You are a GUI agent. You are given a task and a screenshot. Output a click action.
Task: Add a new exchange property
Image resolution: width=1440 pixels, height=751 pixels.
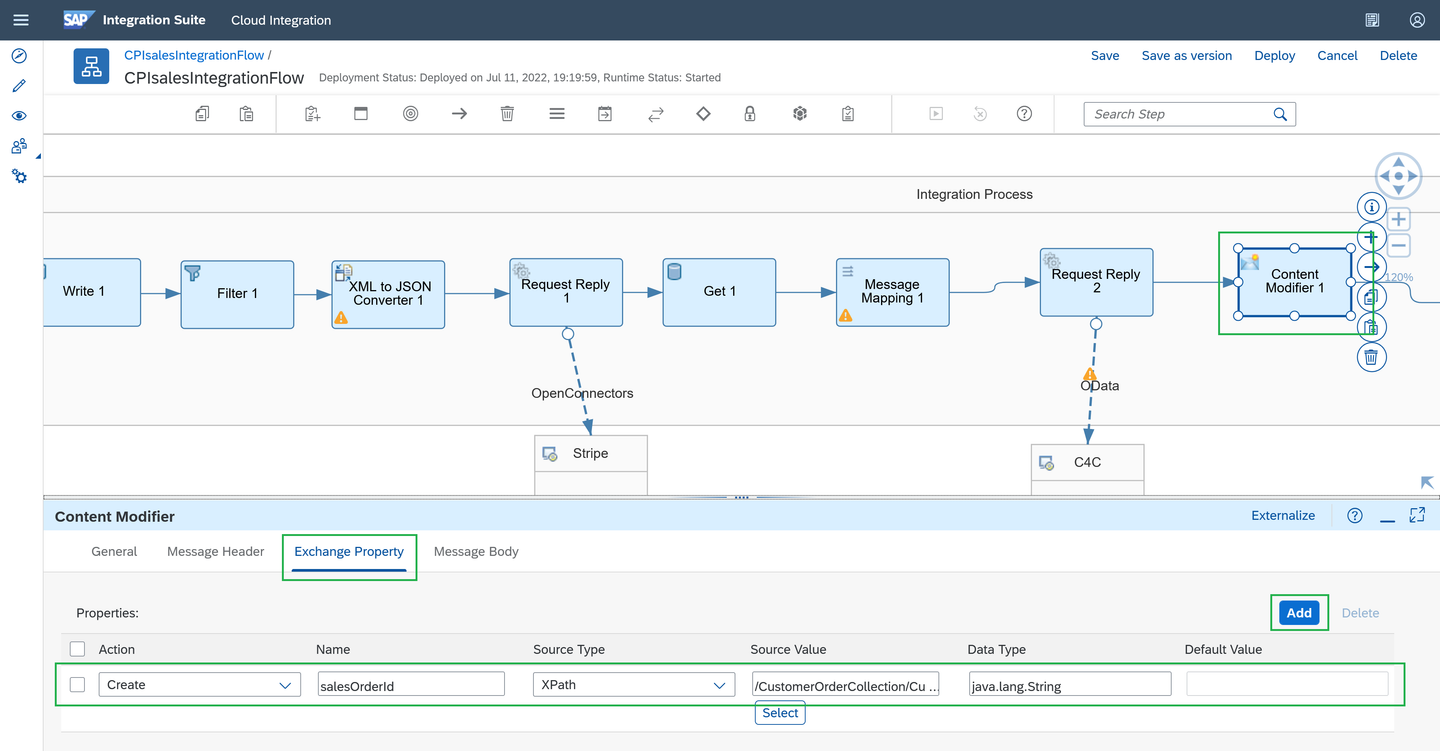(x=1299, y=613)
